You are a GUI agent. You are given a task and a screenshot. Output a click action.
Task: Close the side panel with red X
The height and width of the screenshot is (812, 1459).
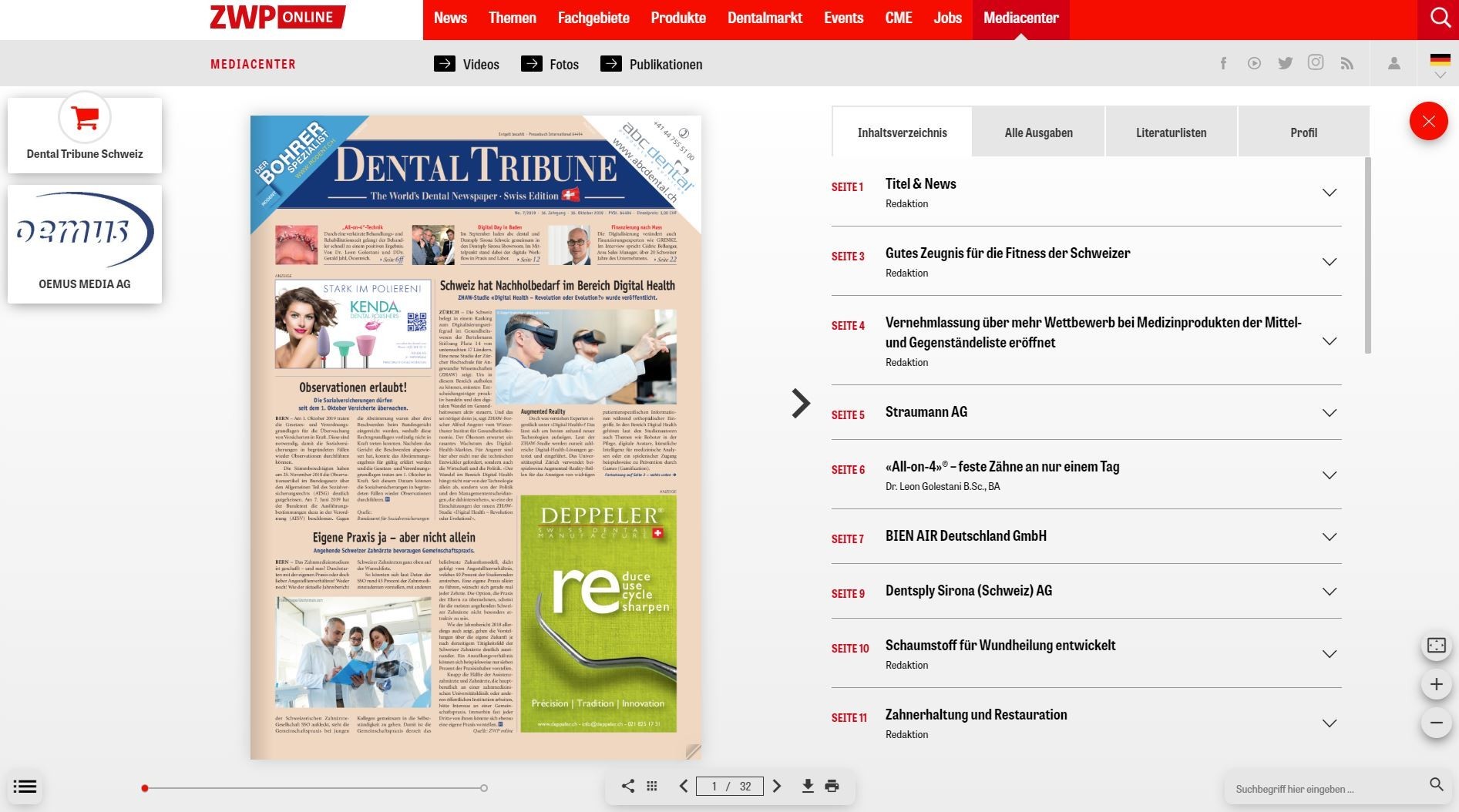click(1428, 121)
